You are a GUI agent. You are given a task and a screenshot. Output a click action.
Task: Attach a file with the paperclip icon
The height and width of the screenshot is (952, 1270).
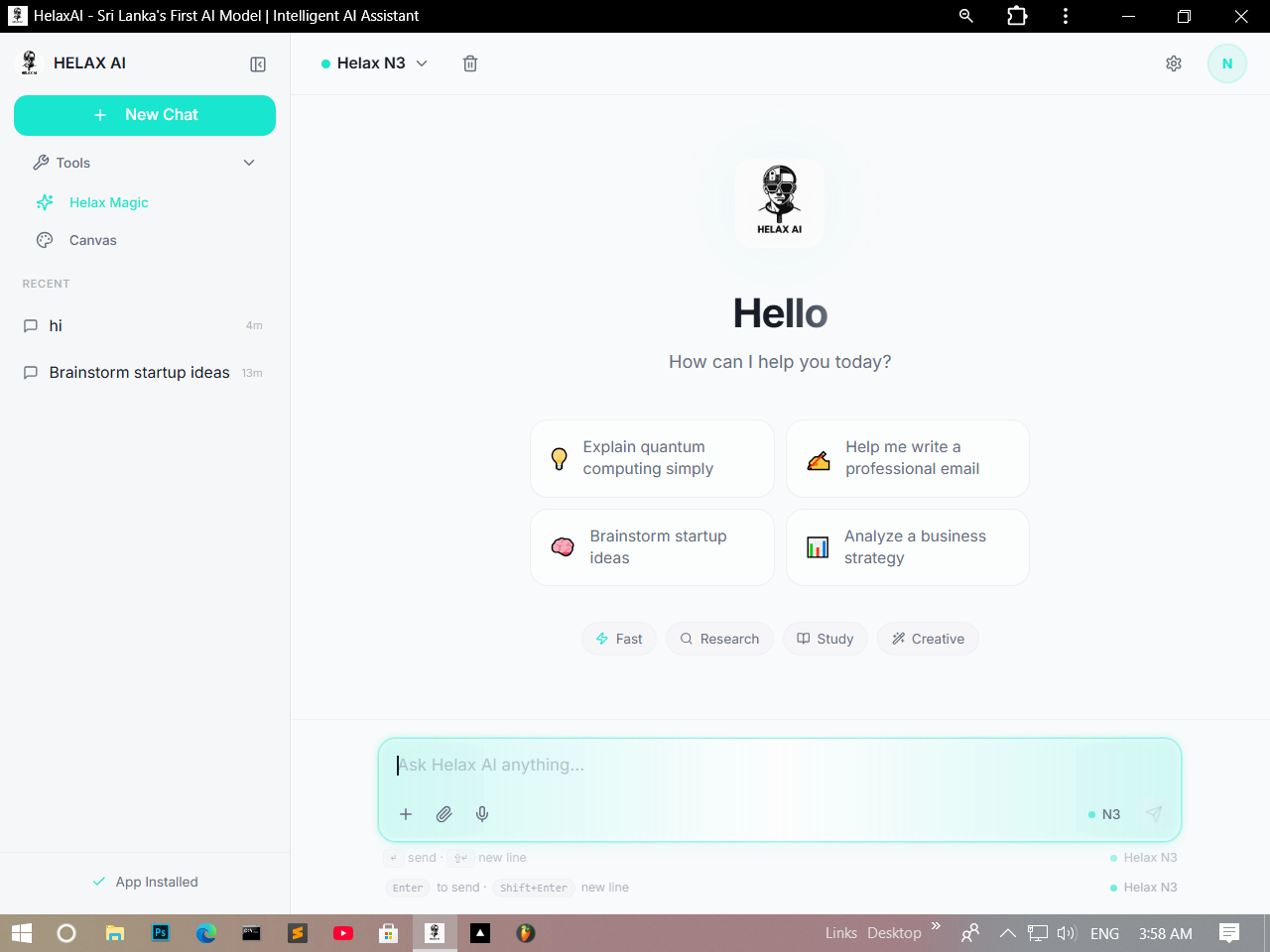click(x=444, y=814)
